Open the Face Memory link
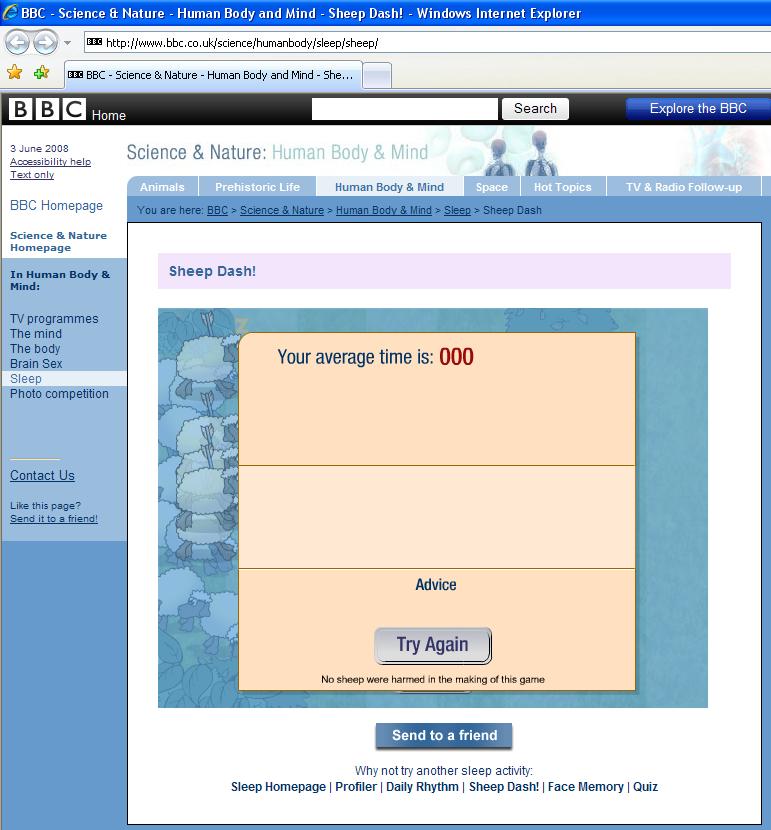The width and height of the screenshot is (771, 830). 586,787
